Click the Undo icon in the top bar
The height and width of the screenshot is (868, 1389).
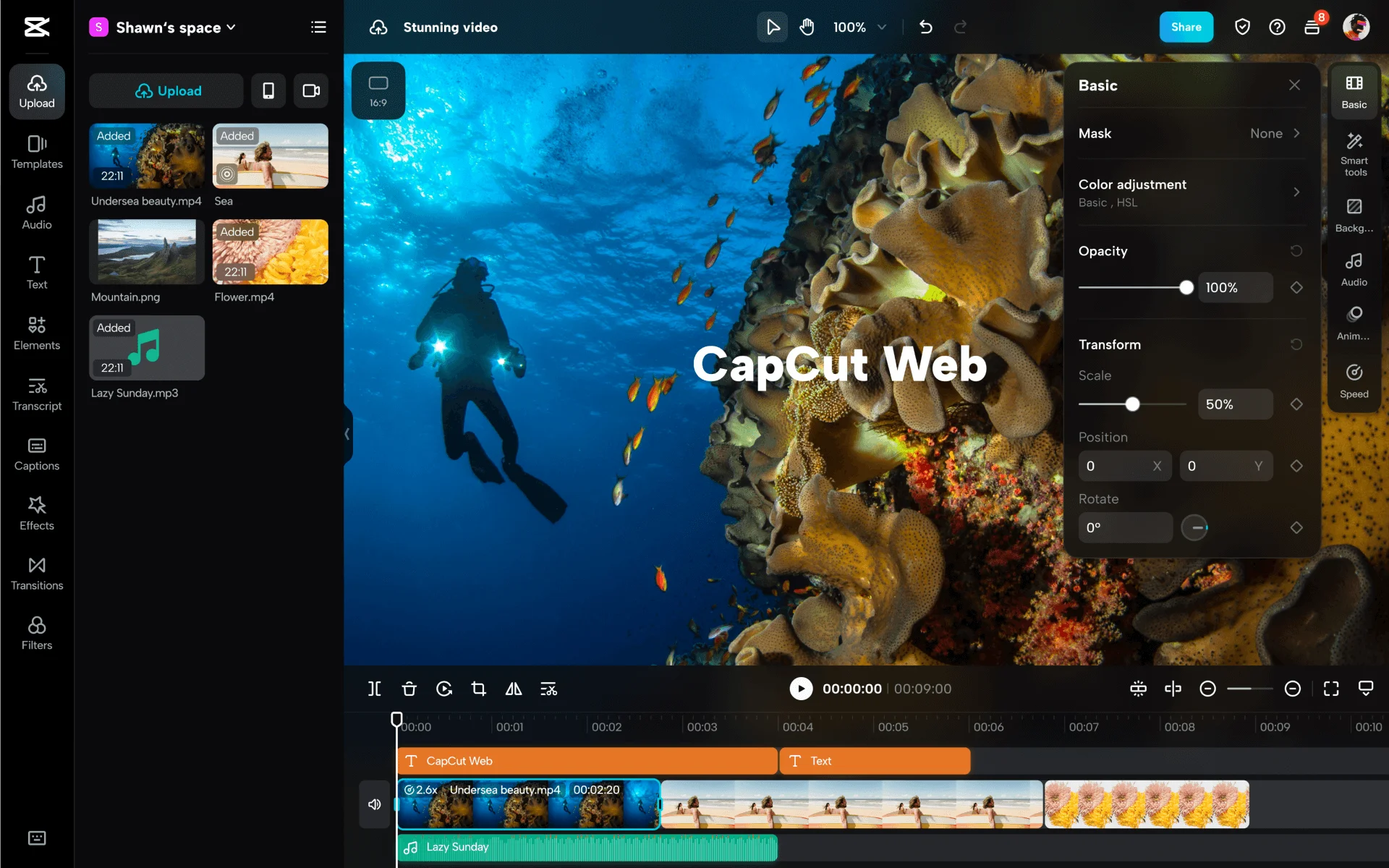tap(926, 27)
